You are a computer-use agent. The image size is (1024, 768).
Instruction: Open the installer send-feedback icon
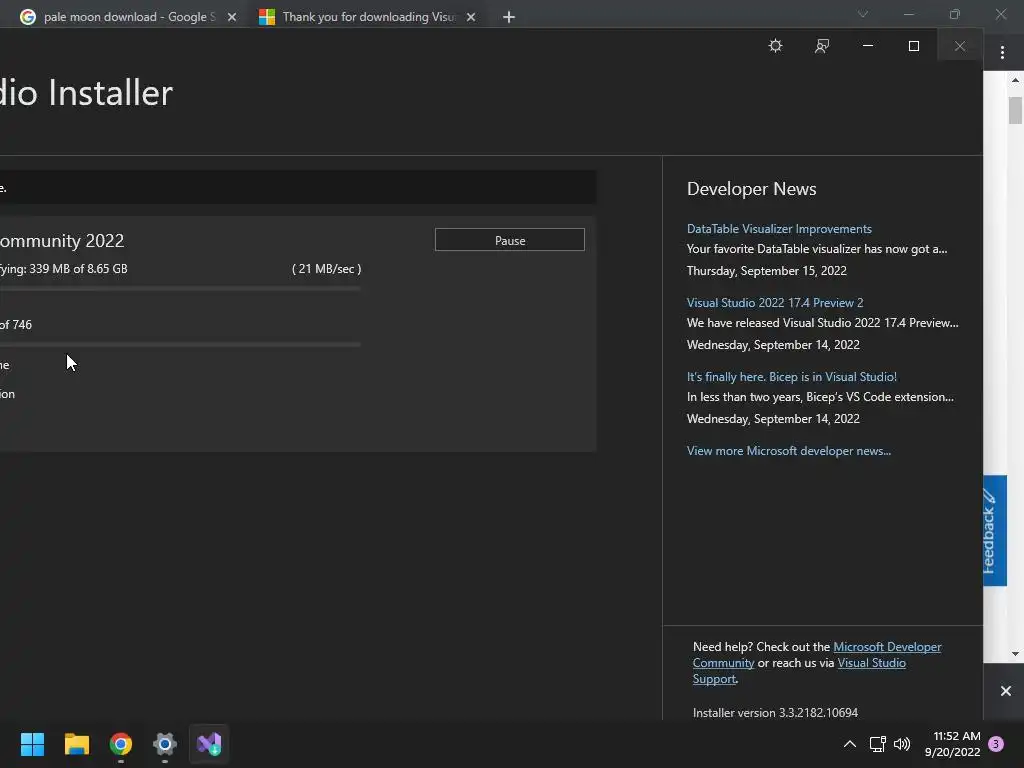pyautogui.click(x=822, y=46)
